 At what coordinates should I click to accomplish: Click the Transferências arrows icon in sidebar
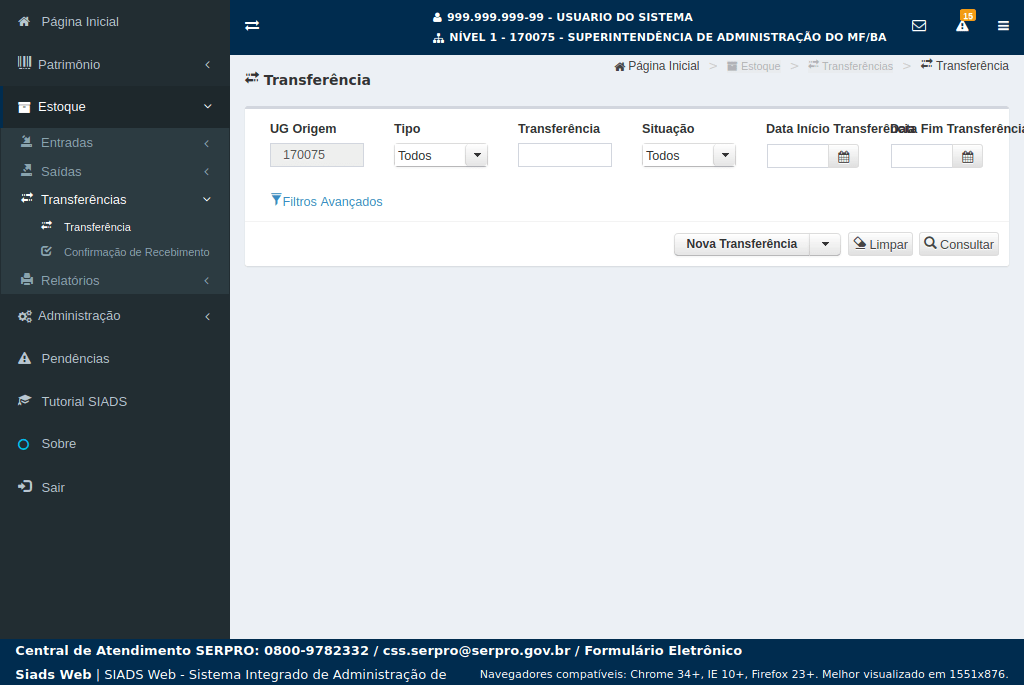tap(27, 198)
